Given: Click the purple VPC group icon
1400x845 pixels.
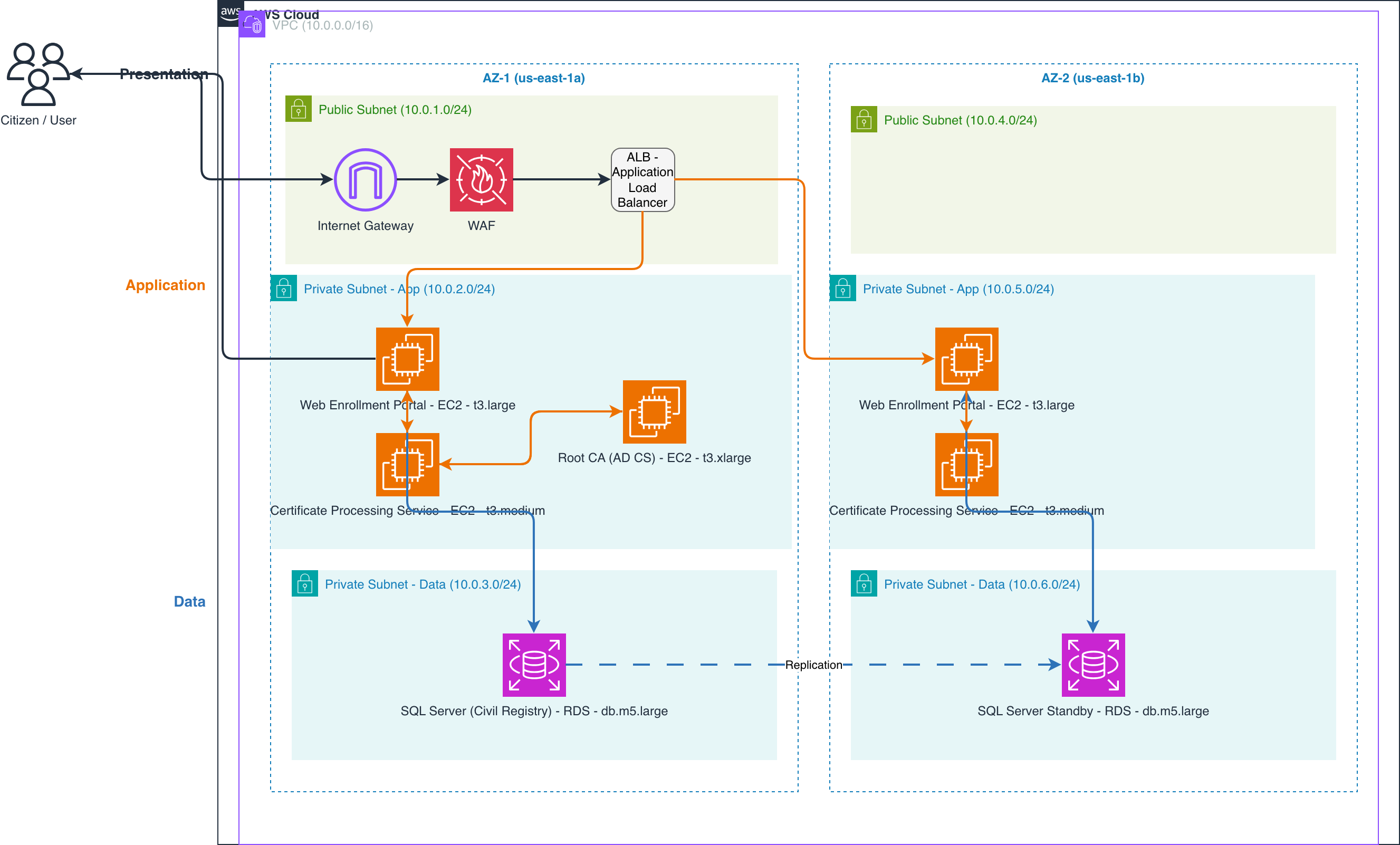Looking at the screenshot, I should click(252, 24).
